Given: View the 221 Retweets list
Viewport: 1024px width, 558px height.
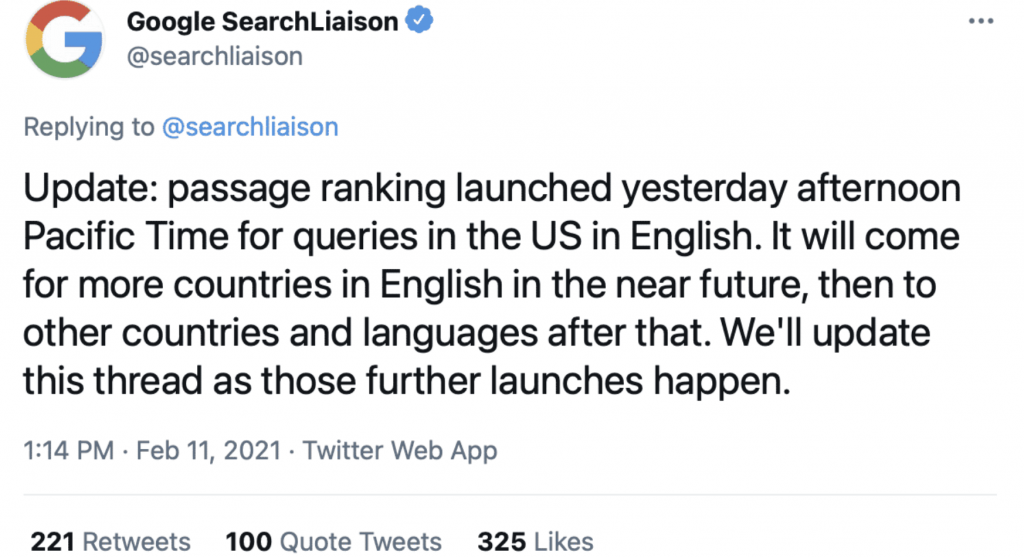Looking at the screenshot, I should 110,542.
